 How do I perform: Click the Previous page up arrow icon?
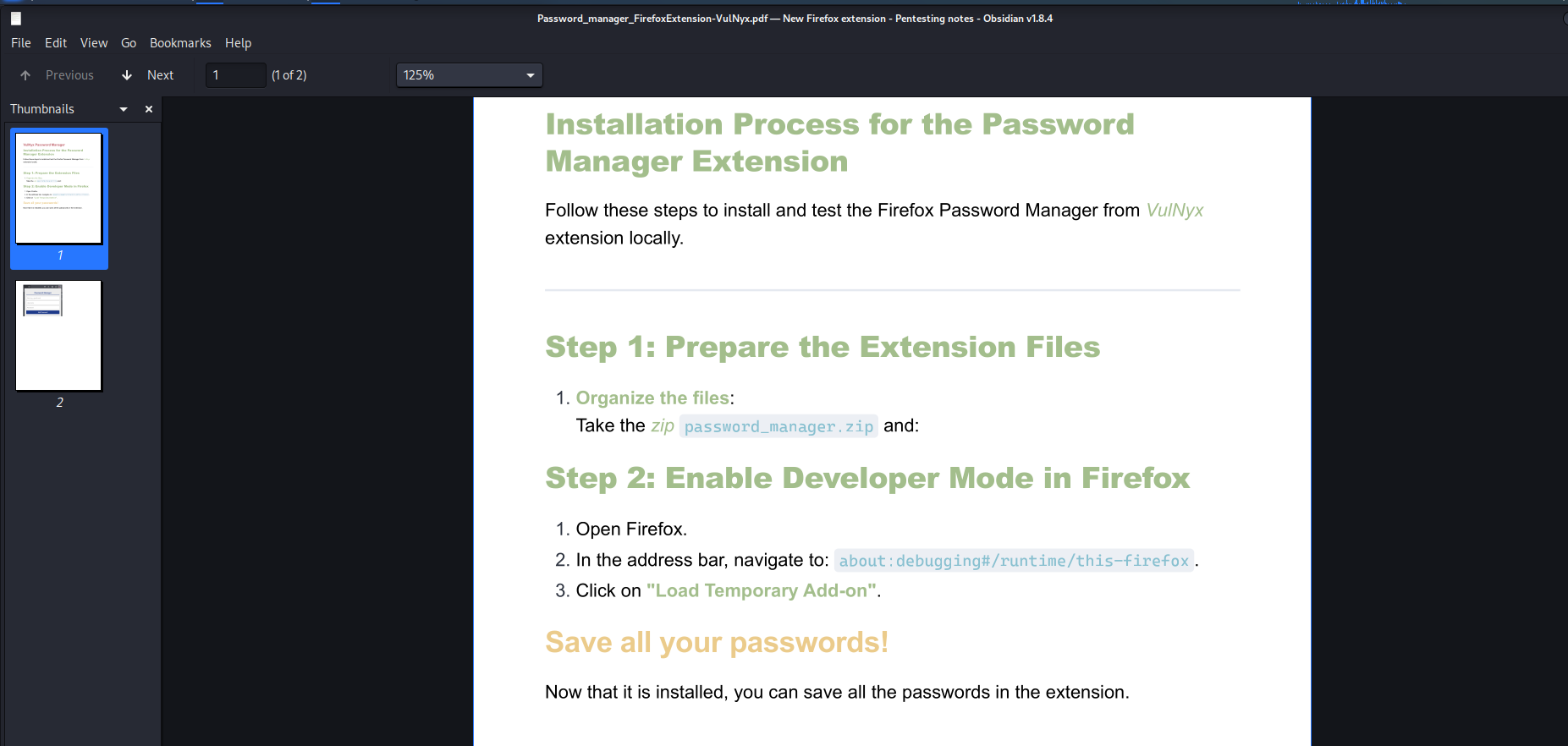click(x=25, y=75)
